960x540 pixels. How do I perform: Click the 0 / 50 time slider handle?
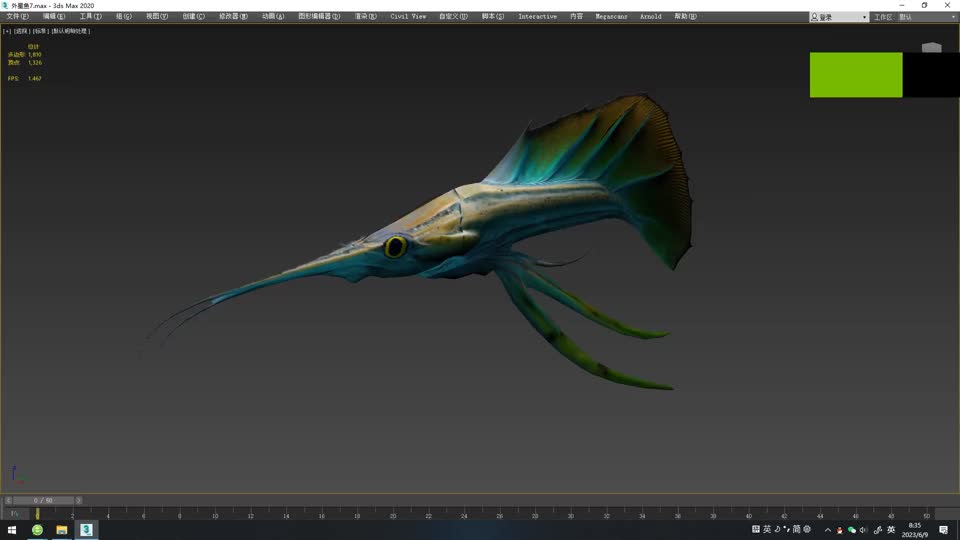click(42, 500)
